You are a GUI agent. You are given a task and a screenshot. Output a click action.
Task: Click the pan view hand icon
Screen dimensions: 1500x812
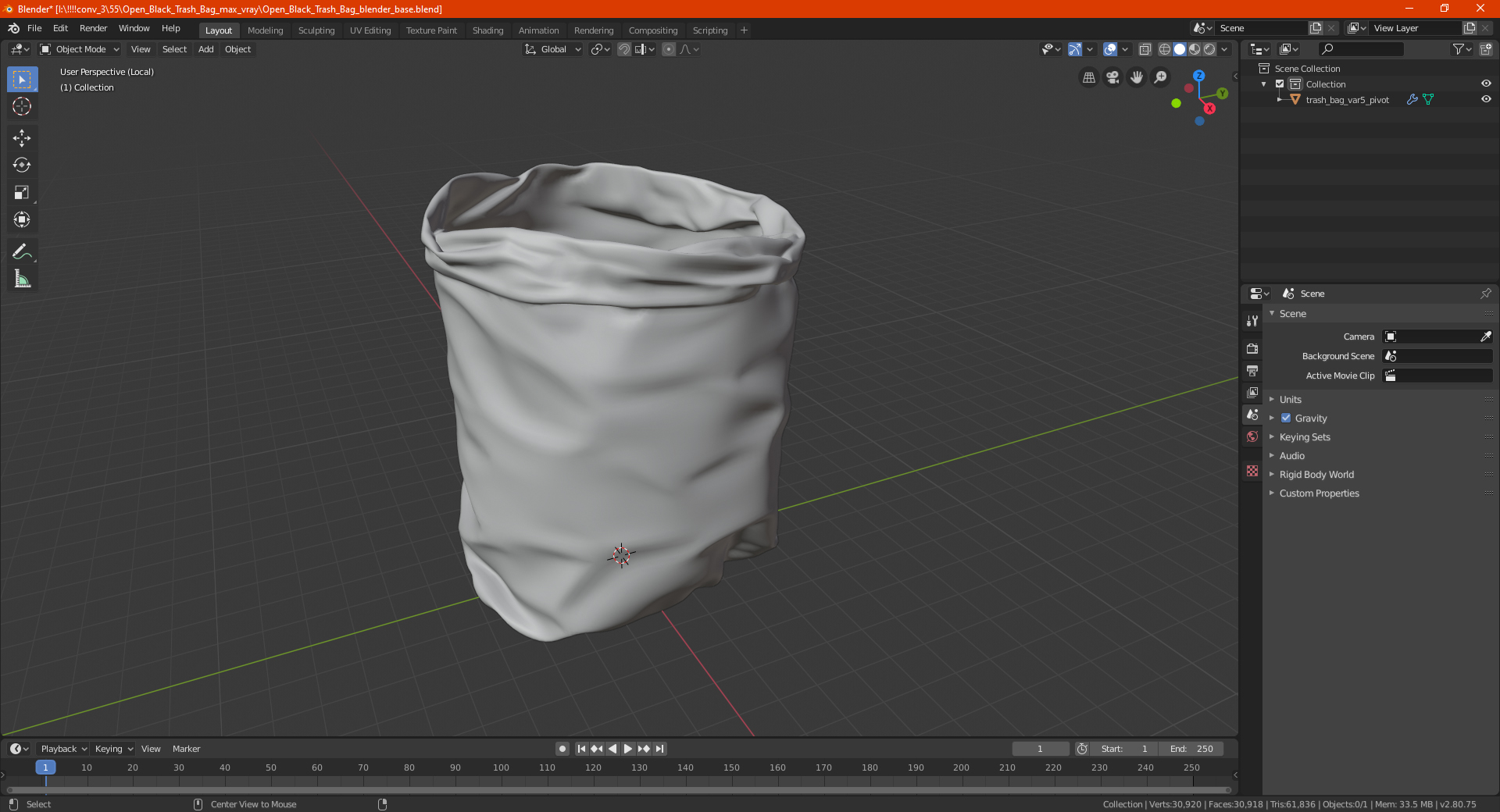click(1137, 77)
